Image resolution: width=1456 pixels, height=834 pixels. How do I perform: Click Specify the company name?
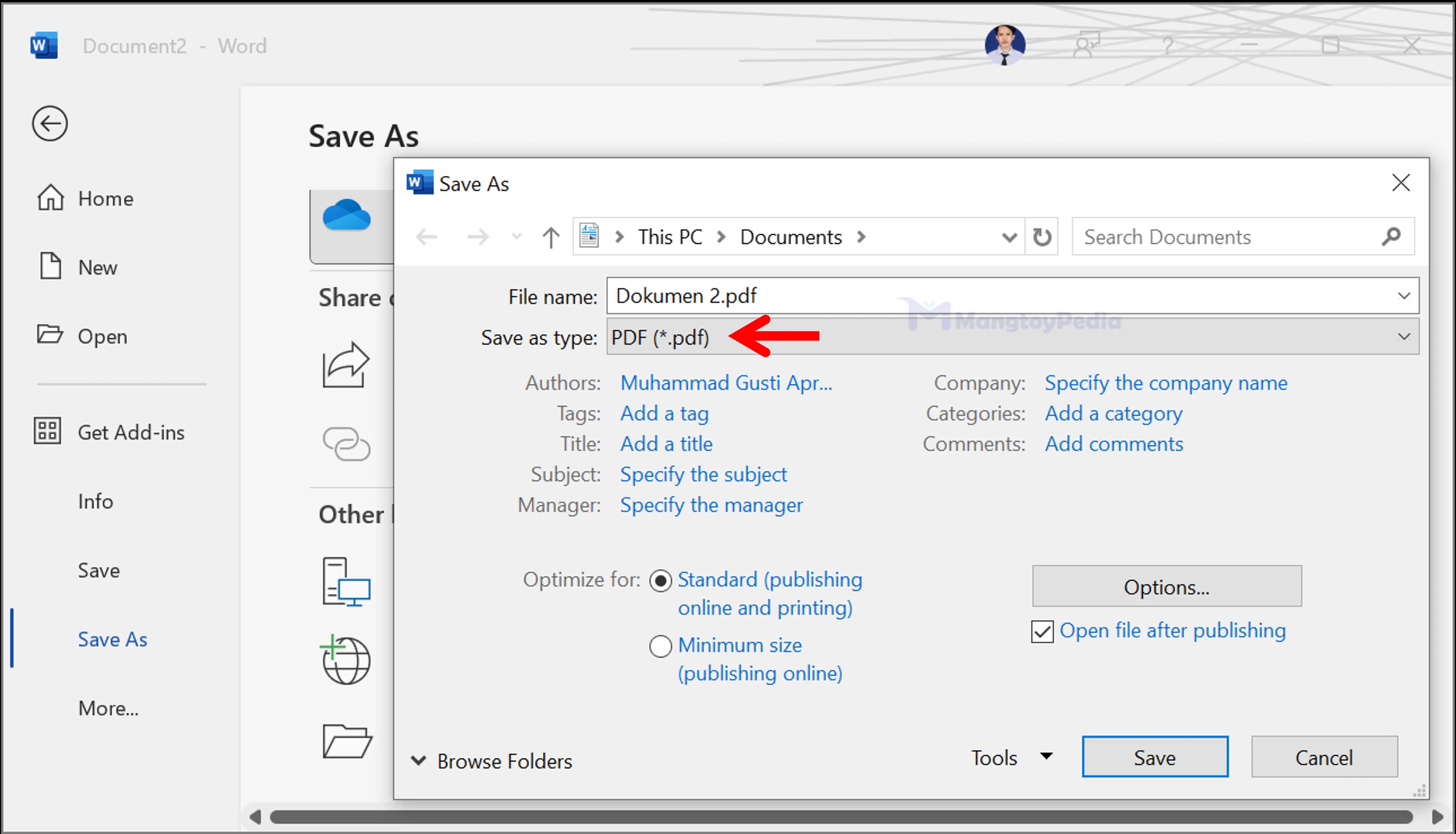1166,383
